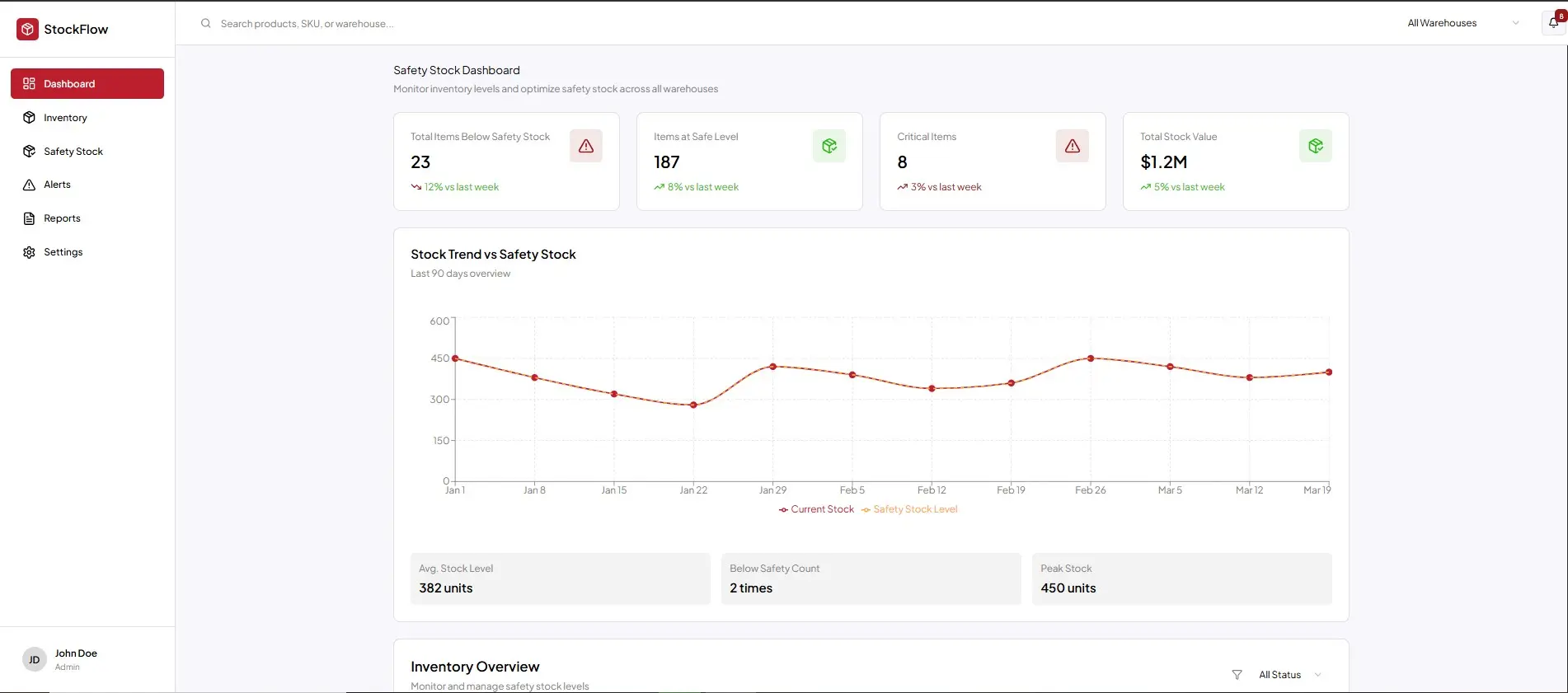Image resolution: width=1568 pixels, height=693 pixels.
Task: Open the Reports page
Action: point(62,218)
